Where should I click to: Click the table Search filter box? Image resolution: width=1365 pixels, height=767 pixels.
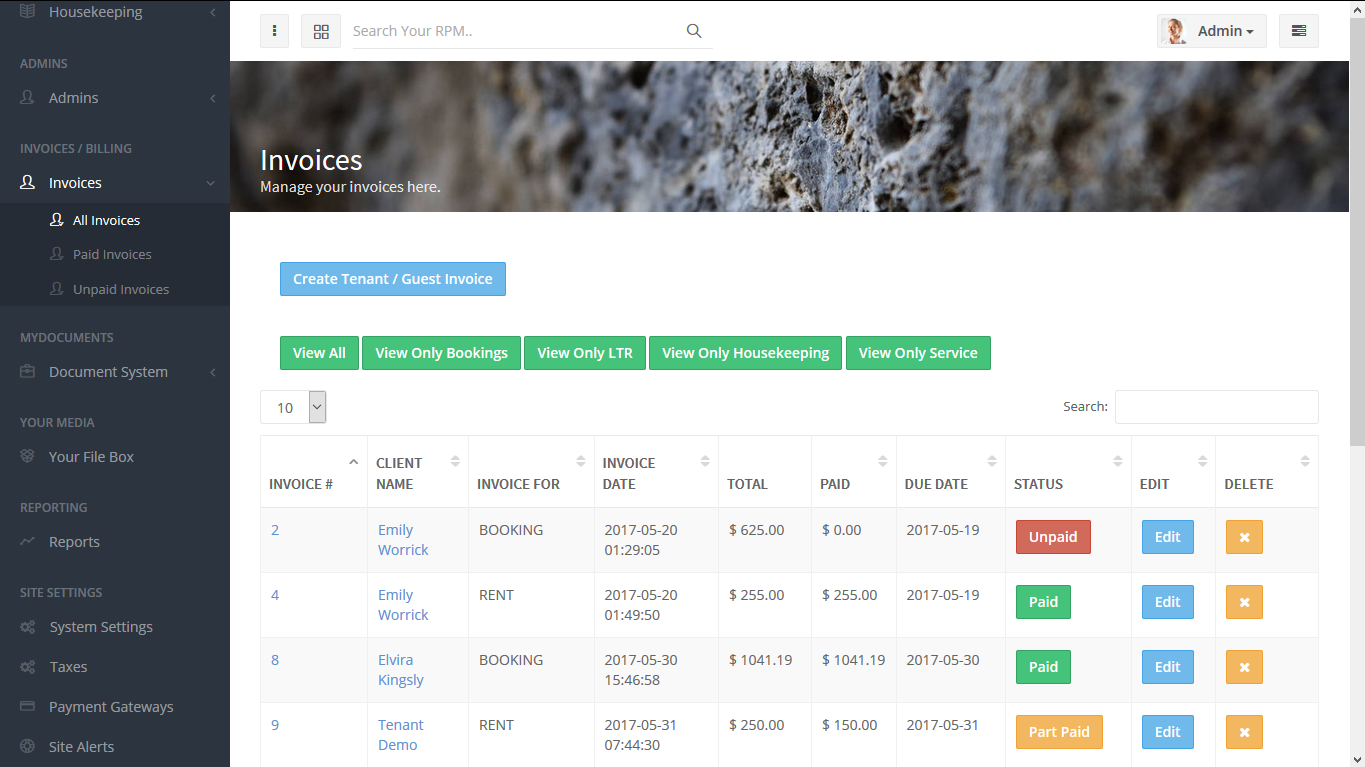pyautogui.click(x=1216, y=407)
